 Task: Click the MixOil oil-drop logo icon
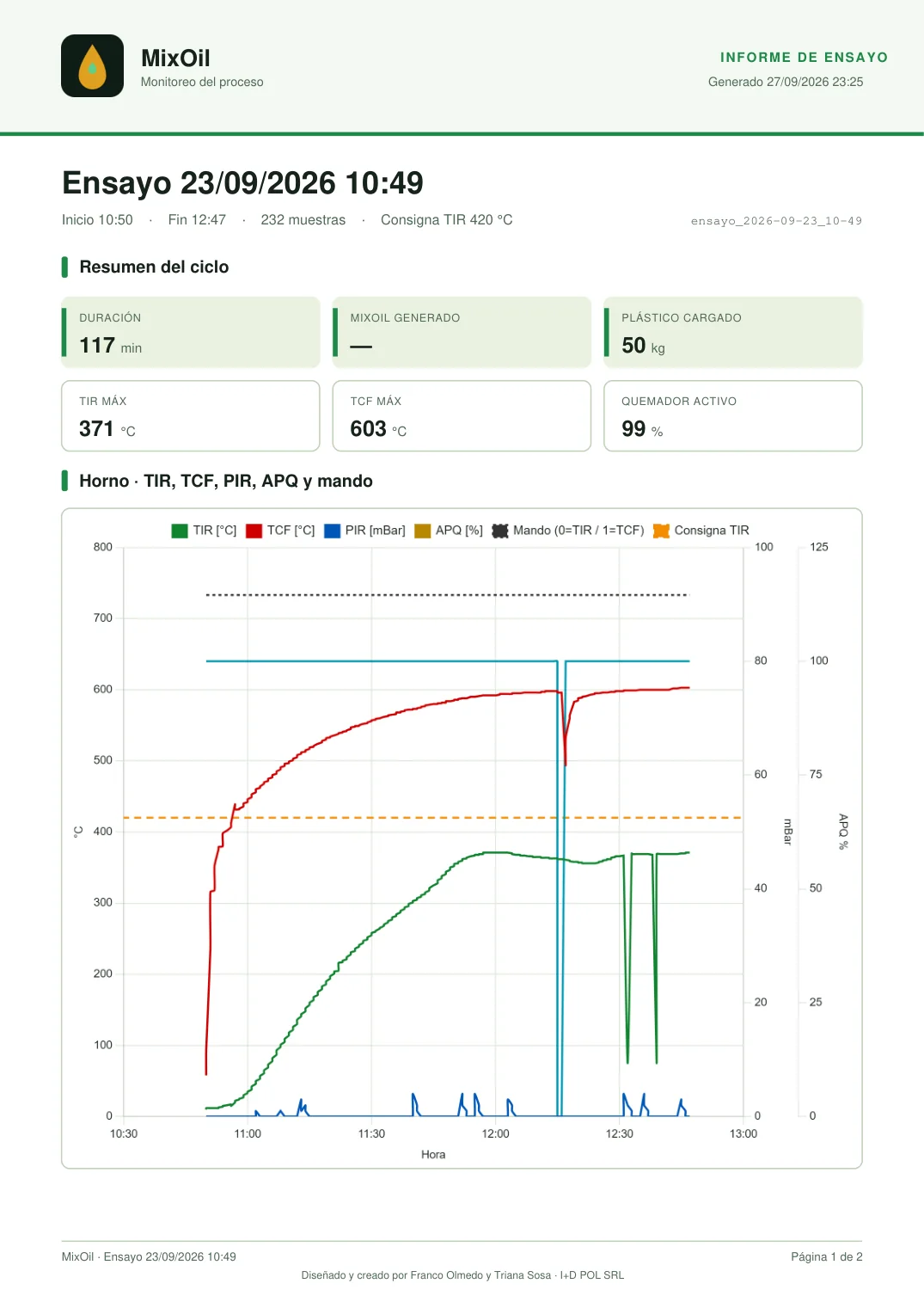click(93, 66)
